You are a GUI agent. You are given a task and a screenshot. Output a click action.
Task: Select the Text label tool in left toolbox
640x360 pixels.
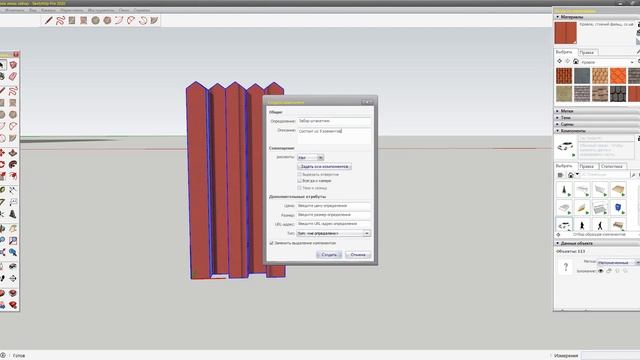pos(13,202)
